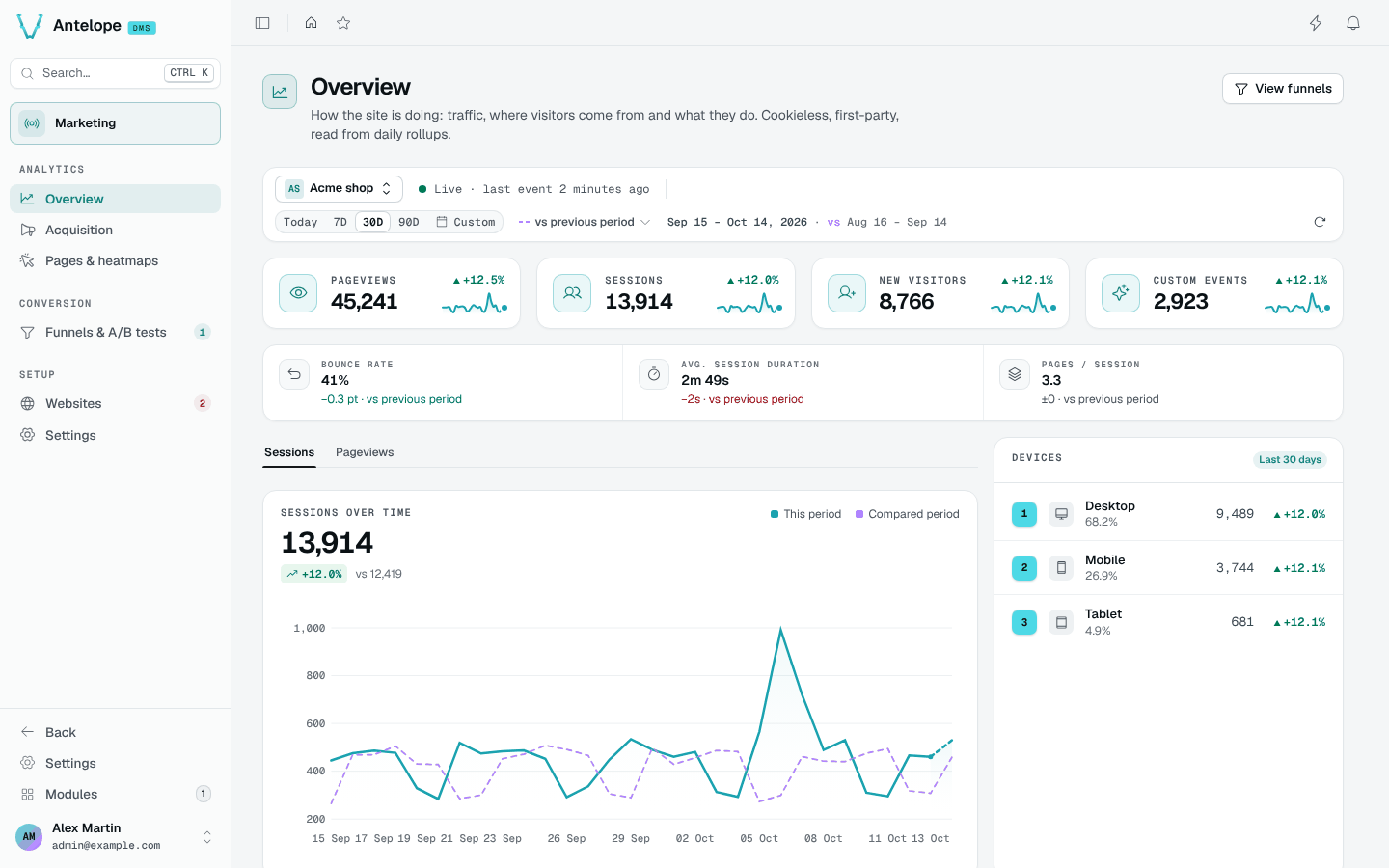The height and width of the screenshot is (868, 1389).
Task: Toggle the Compared period legend swatch
Action: (x=859, y=514)
